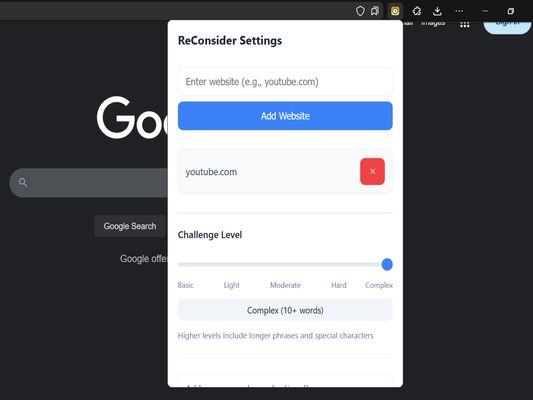
Task: Open the bookmarks icon in toolbar
Action: tap(375, 11)
